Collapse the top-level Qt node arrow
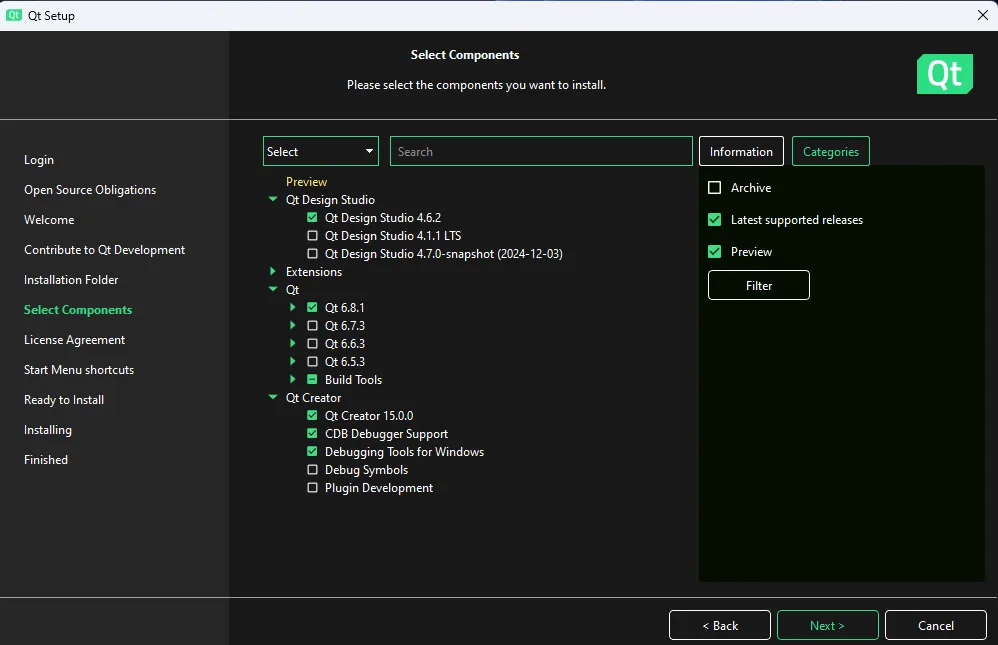The height and width of the screenshot is (645, 998). [x=273, y=289]
